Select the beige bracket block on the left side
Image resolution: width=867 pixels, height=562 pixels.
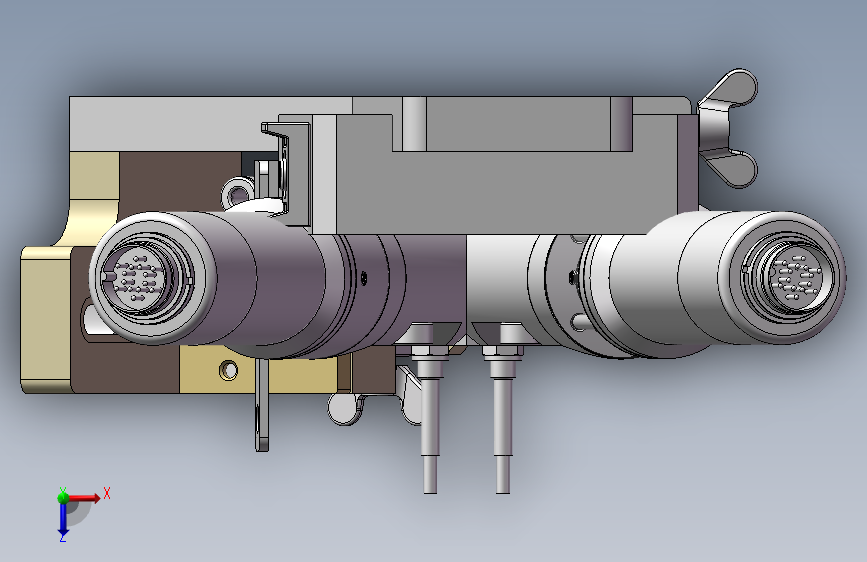tap(46, 320)
